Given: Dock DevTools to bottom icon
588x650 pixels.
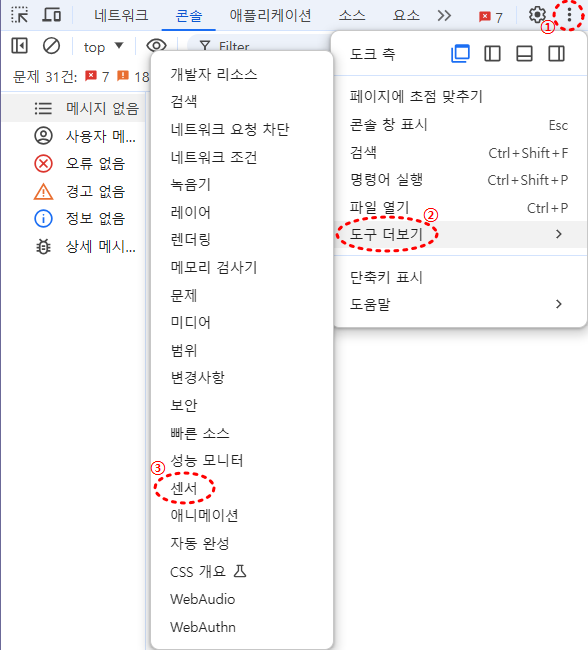Looking at the screenshot, I should point(524,53).
